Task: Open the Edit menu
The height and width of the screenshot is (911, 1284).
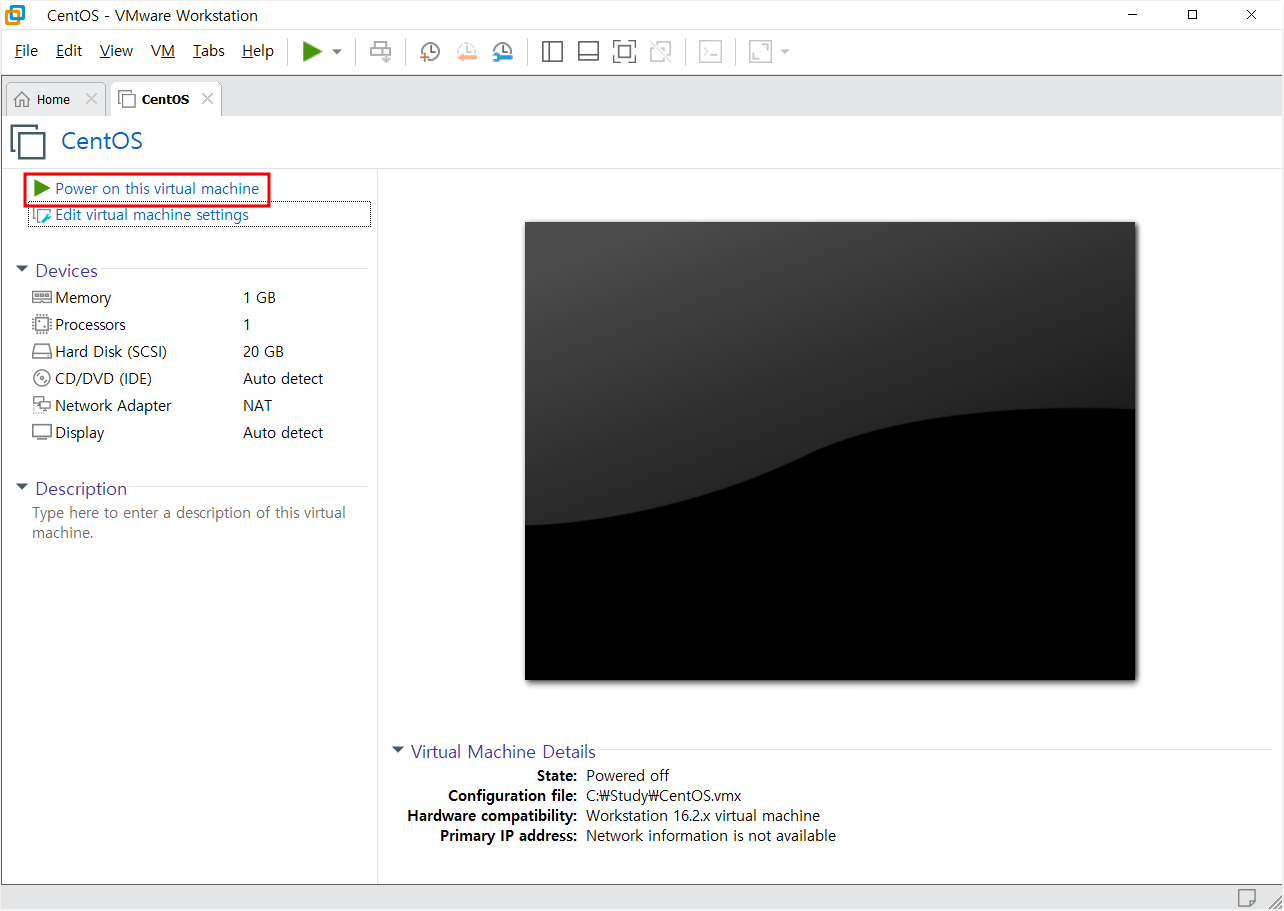Action: [x=69, y=51]
